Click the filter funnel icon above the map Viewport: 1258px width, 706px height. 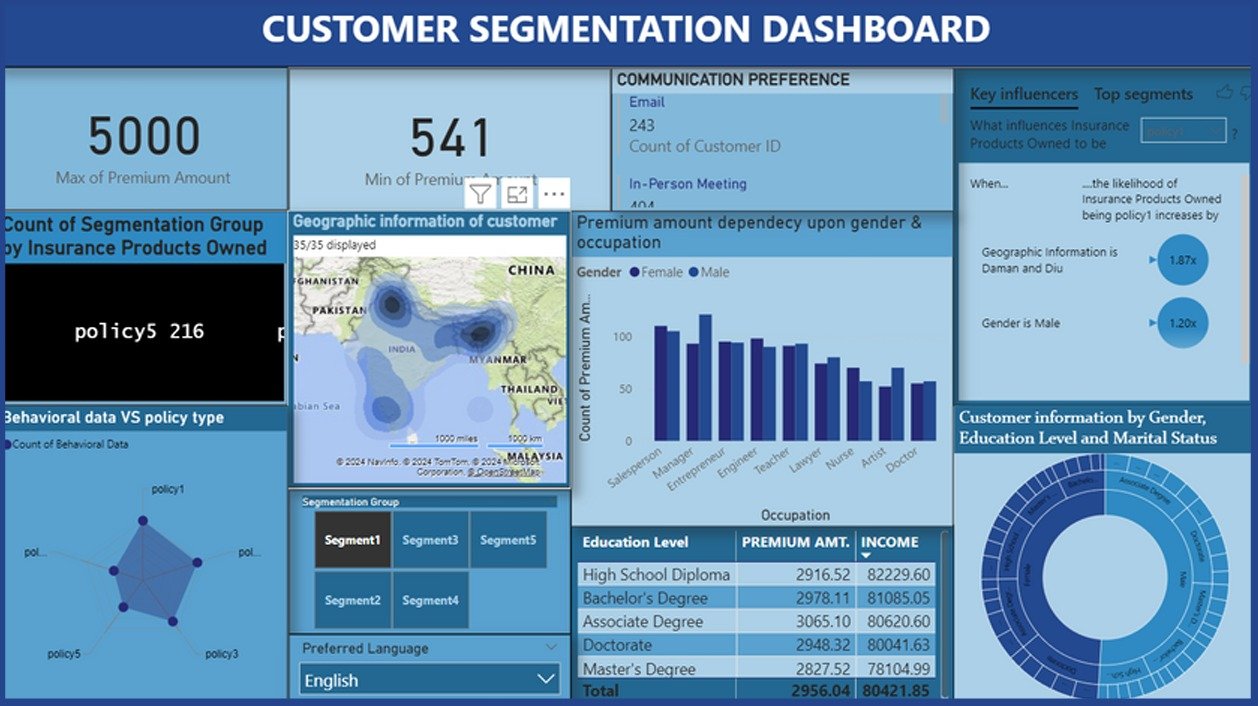click(x=481, y=194)
